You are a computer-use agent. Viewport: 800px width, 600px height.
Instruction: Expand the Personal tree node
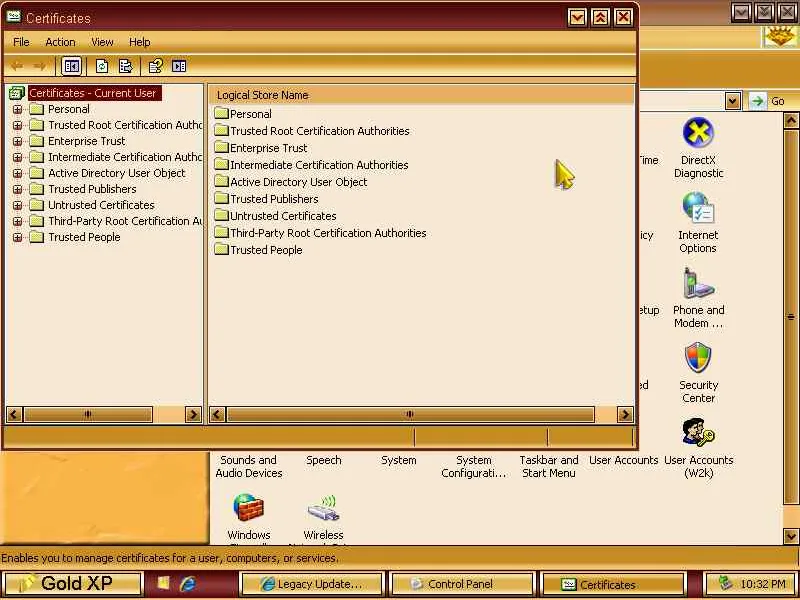(x=17, y=109)
